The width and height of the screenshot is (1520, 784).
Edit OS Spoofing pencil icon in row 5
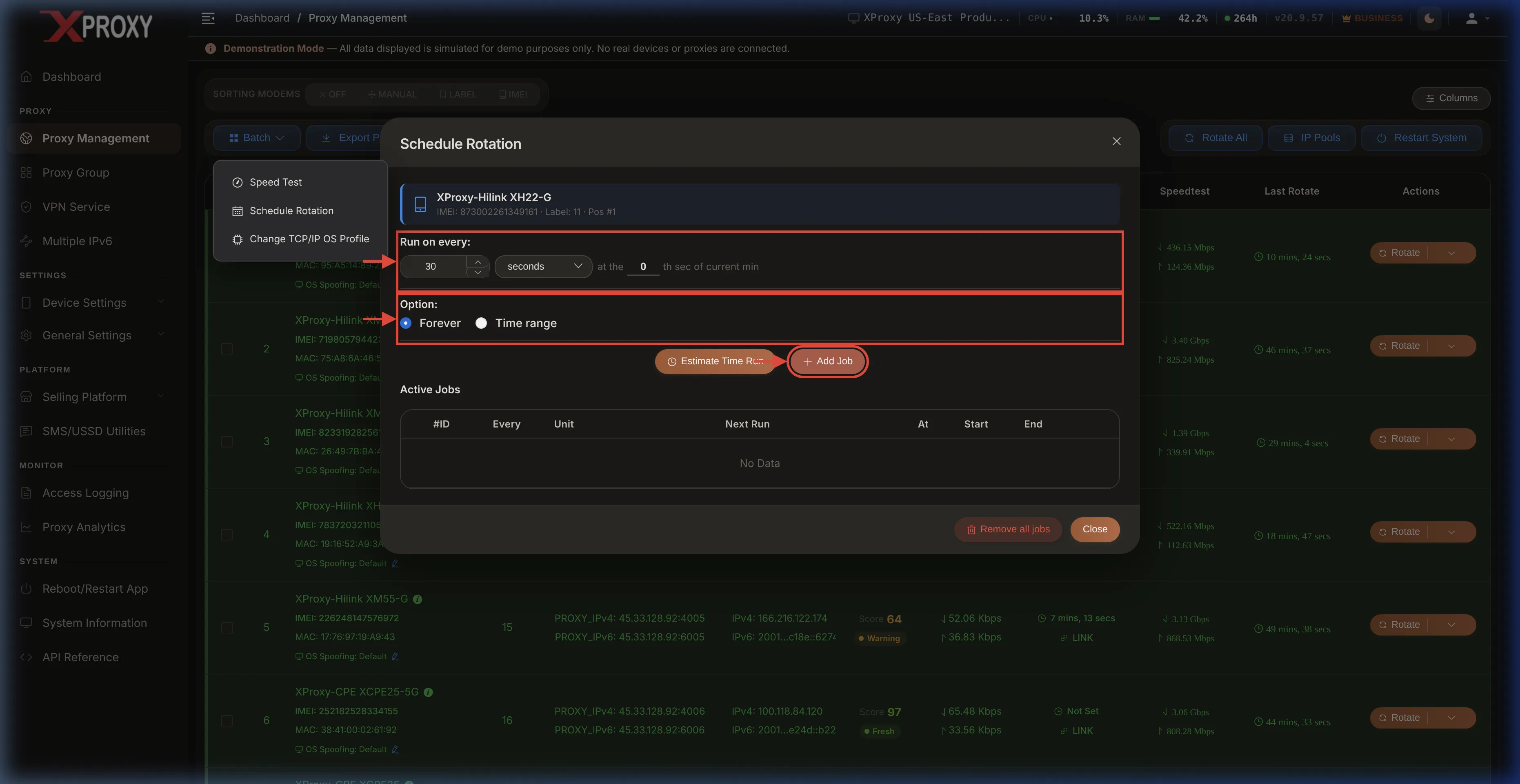[x=396, y=657]
